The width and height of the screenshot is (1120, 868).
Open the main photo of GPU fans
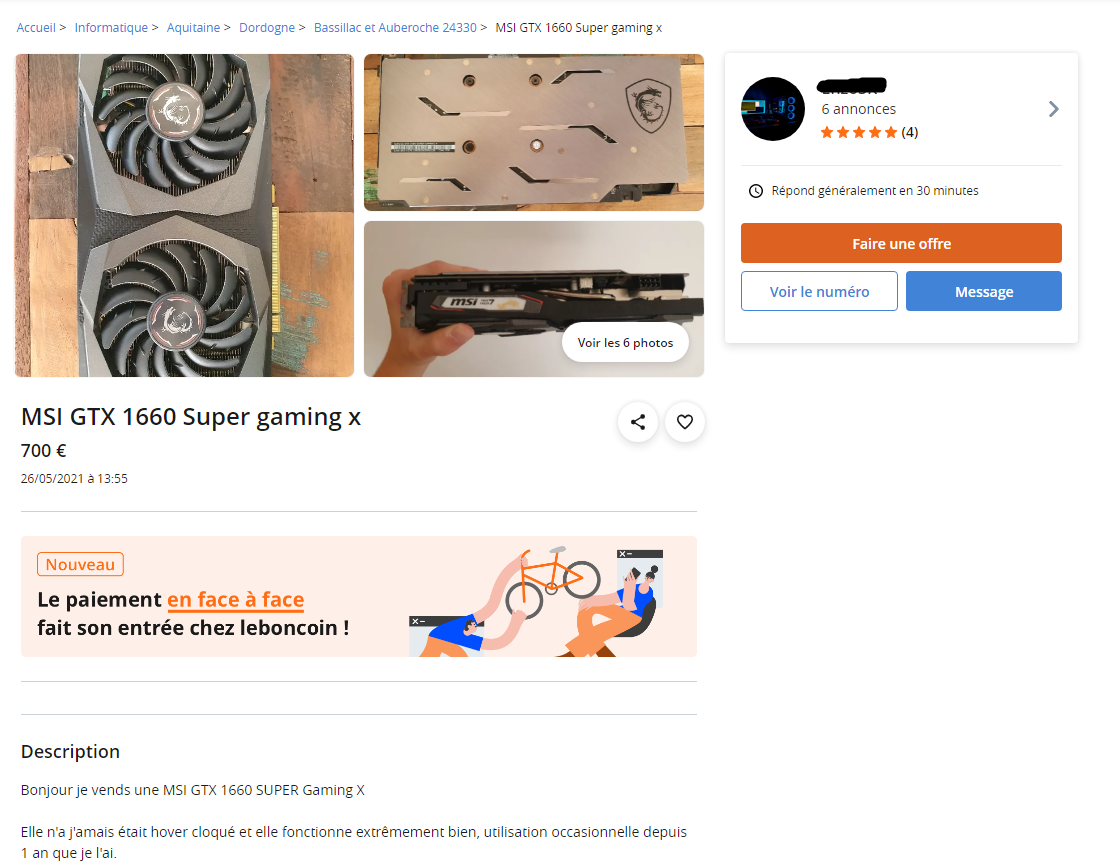click(x=184, y=215)
